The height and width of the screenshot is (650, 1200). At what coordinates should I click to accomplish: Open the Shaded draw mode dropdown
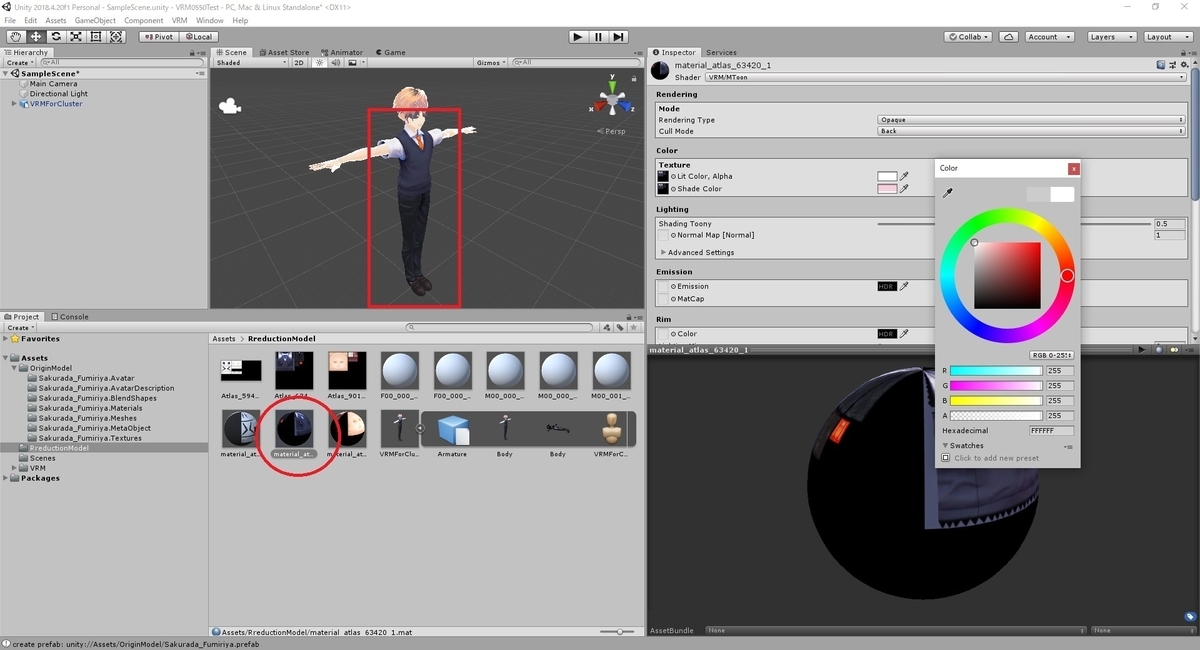point(250,62)
